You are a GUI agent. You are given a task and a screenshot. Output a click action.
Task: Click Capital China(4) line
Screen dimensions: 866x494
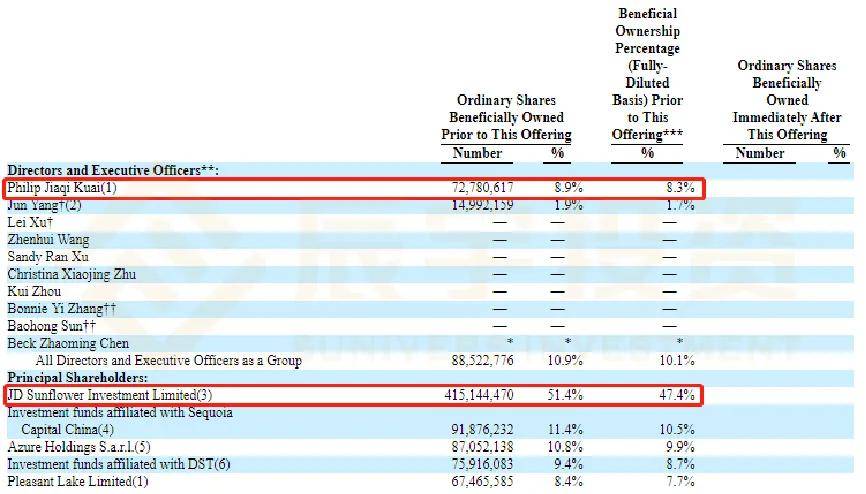point(67,429)
